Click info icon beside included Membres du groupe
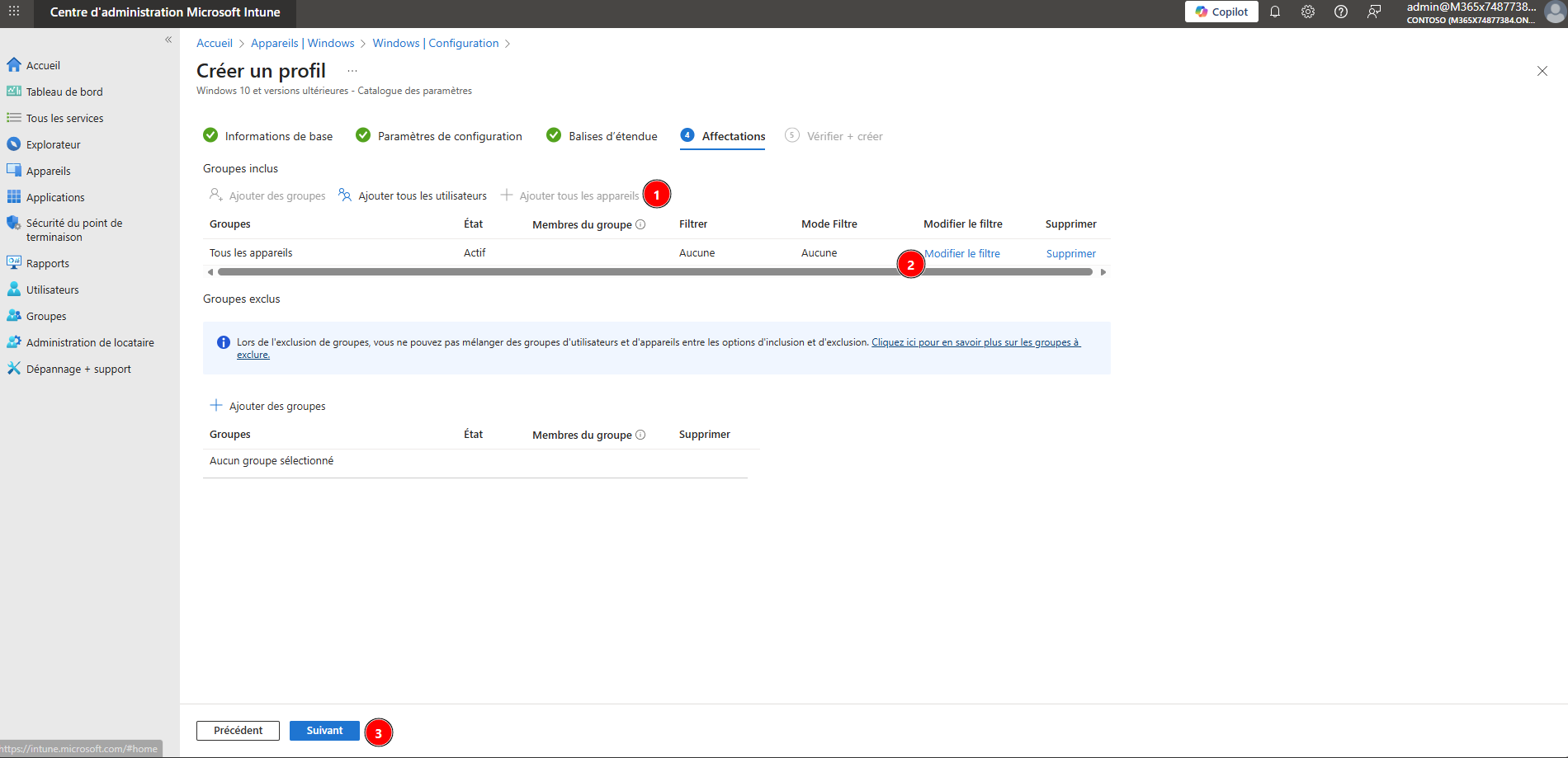 (x=640, y=224)
